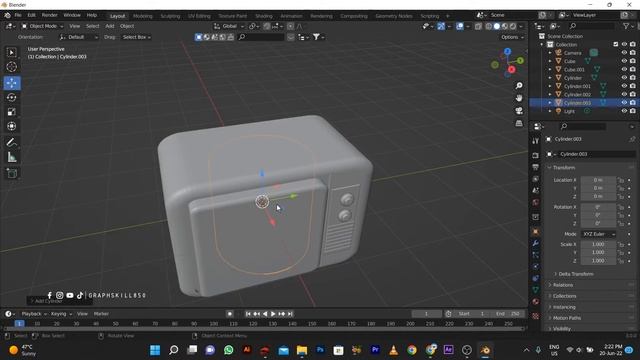Uncheck the Collection exclude checkbox
Screen dimensions: 640x360
pos(616,44)
